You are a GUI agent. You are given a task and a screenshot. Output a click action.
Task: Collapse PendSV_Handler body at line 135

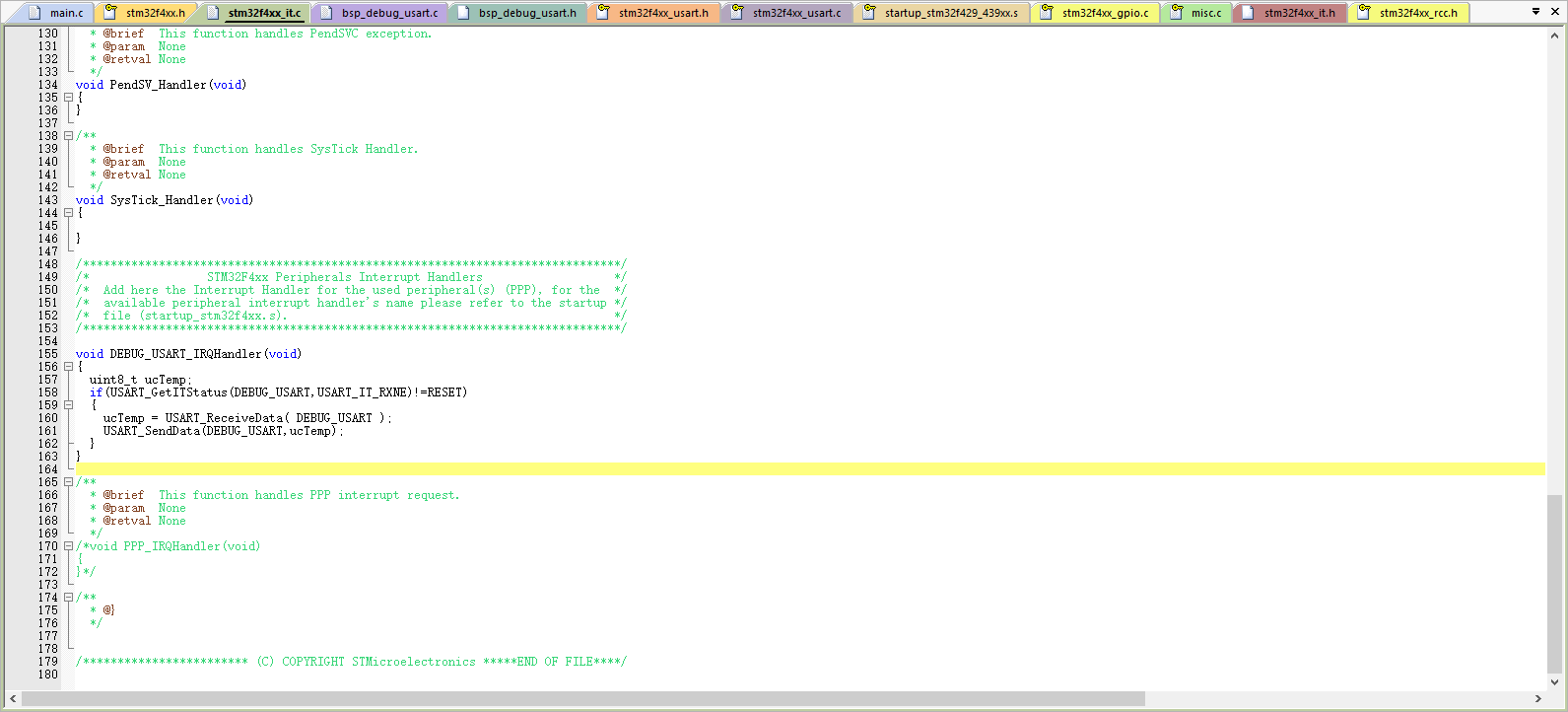[x=68, y=98]
